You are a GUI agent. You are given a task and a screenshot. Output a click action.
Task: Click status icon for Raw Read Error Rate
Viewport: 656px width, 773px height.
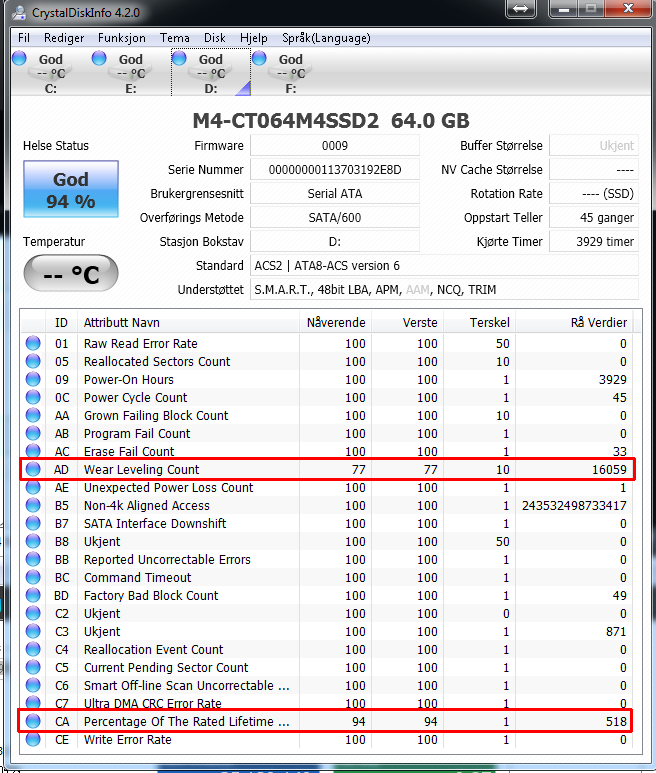coord(33,343)
